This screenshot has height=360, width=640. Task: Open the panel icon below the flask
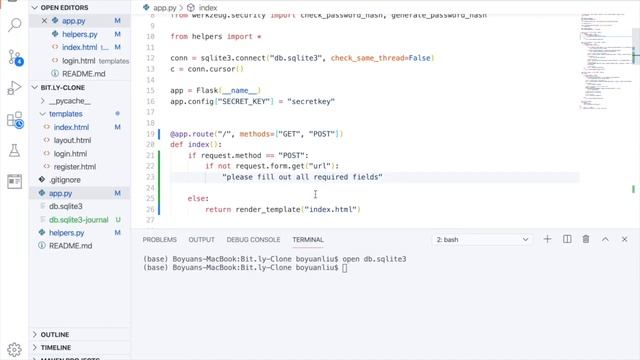[x=14, y=181]
